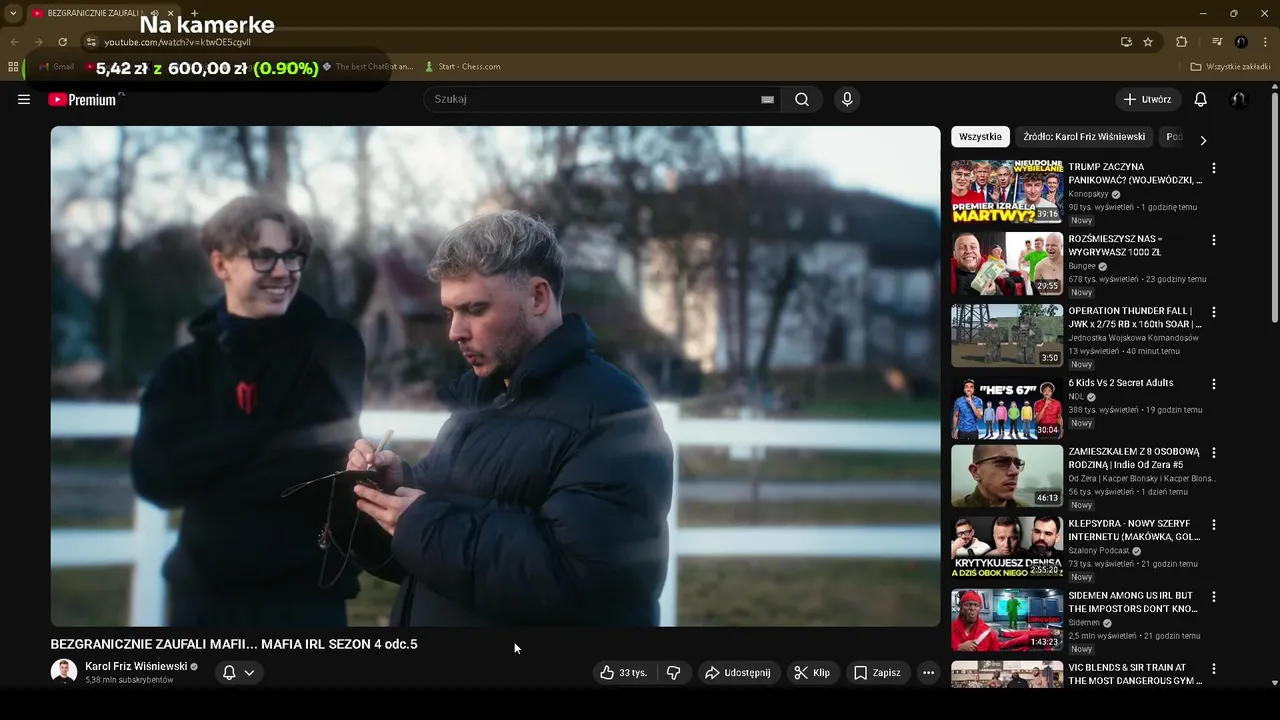This screenshot has height=720, width=1280.
Task: Open the YouTube hamburger guide menu
Action: tap(24, 99)
